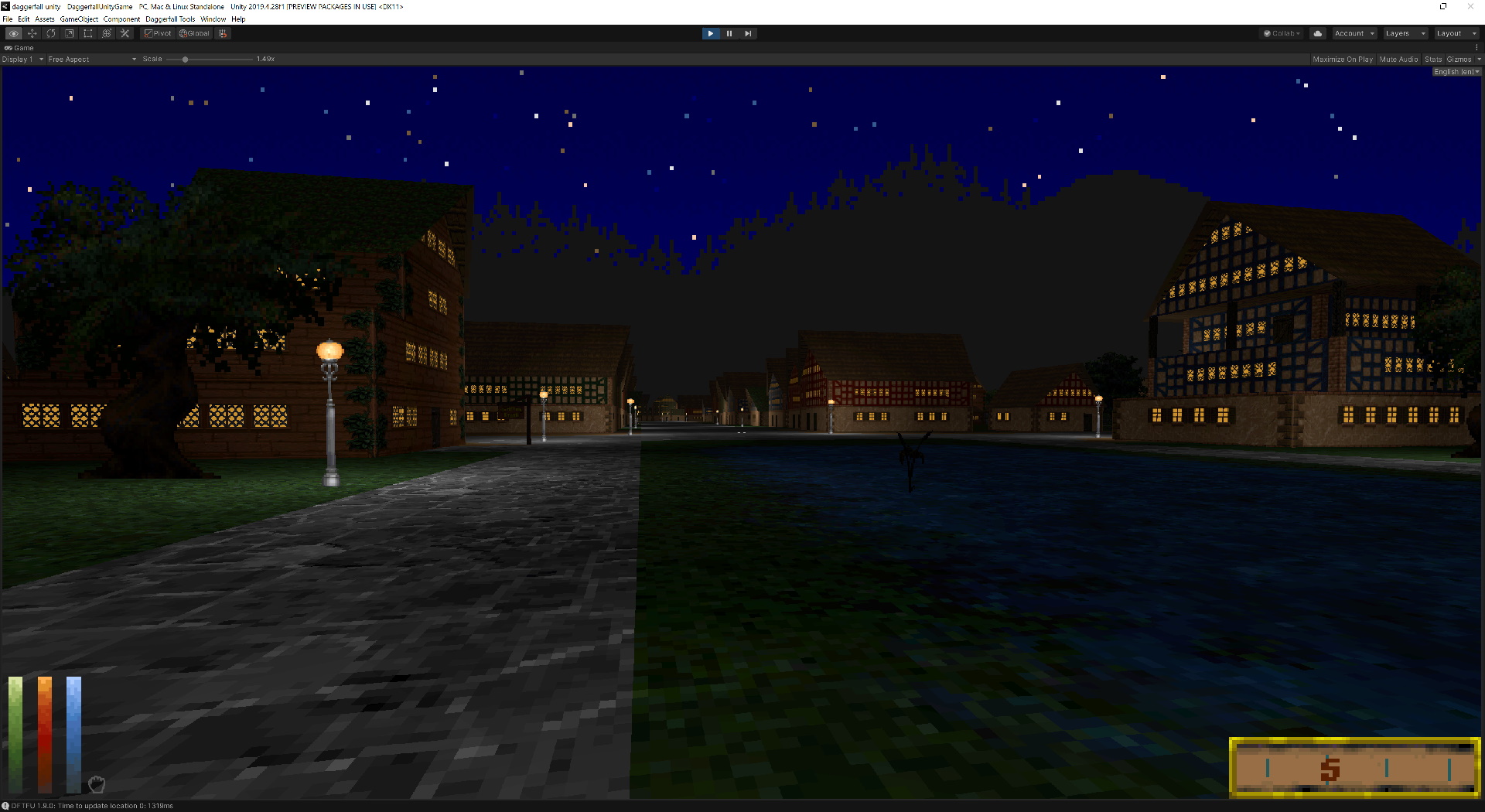Adjust the Scale slider handle

click(185, 60)
